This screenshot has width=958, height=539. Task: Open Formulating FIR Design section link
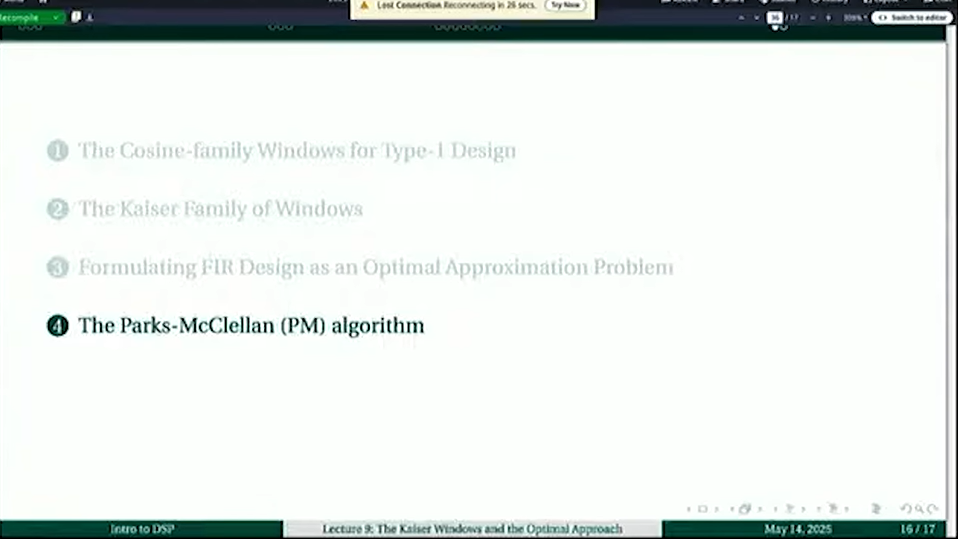click(375, 267)
